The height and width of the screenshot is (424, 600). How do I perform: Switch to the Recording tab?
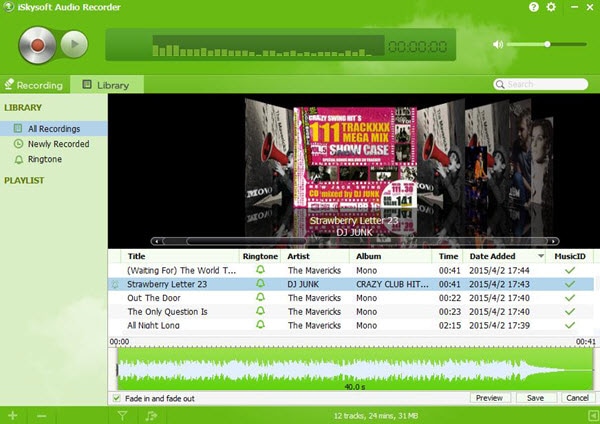pyautogui.click(x=34, y=85)
